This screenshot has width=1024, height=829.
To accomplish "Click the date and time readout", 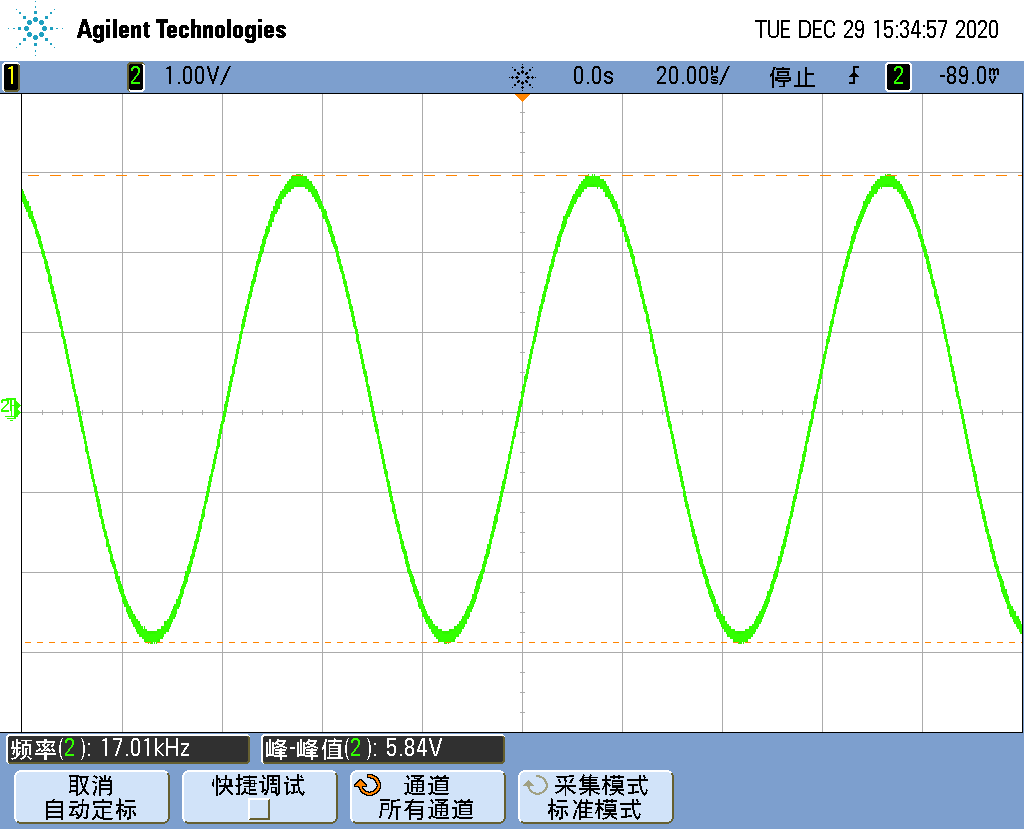I will click(876, 29).
